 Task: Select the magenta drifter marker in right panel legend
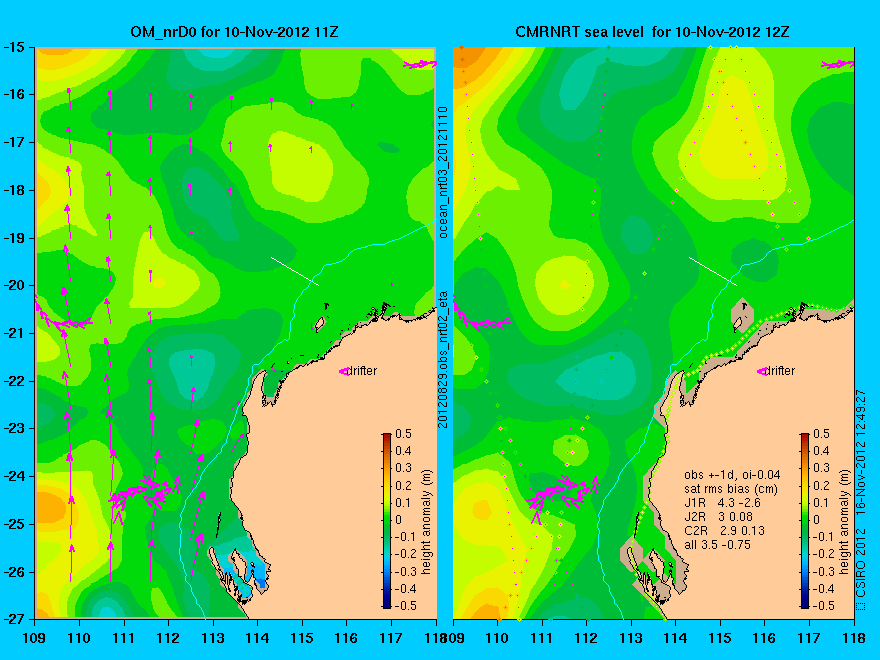(x=762, y=371)
